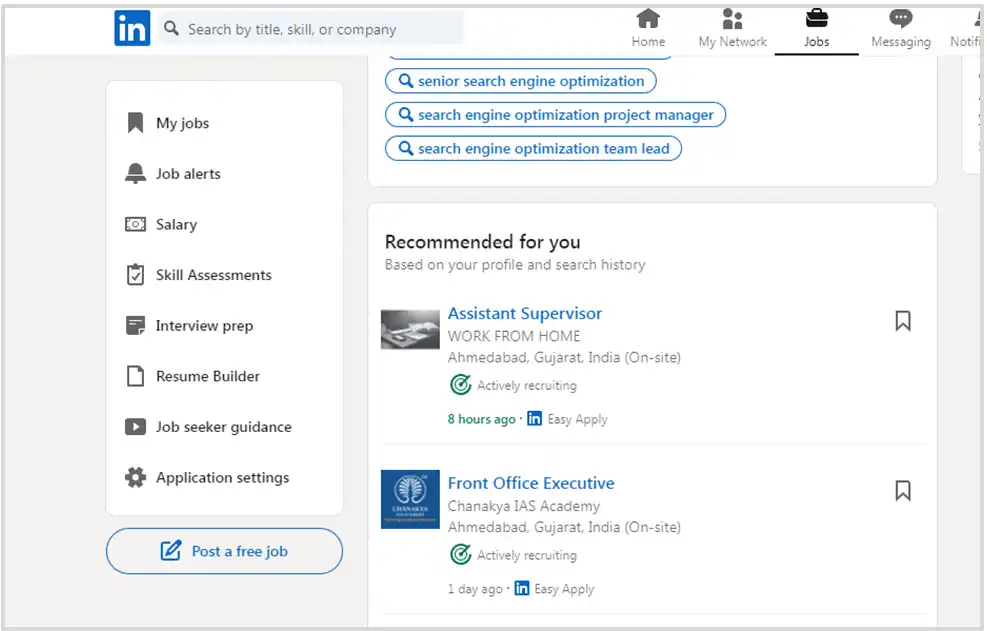Open My jobs link
Image resolution: width=987 pixels, height=631 pixels.
pyautogui.click(x=183, y=123)
